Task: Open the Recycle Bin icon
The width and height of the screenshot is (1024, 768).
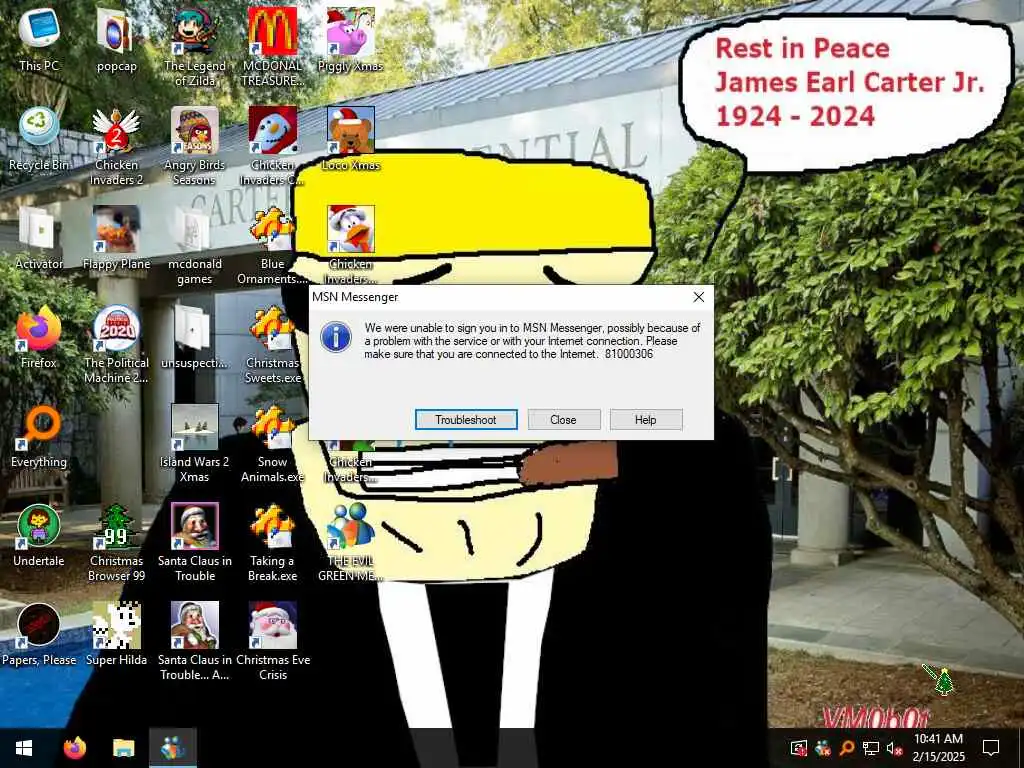Action: pos(39,138)
